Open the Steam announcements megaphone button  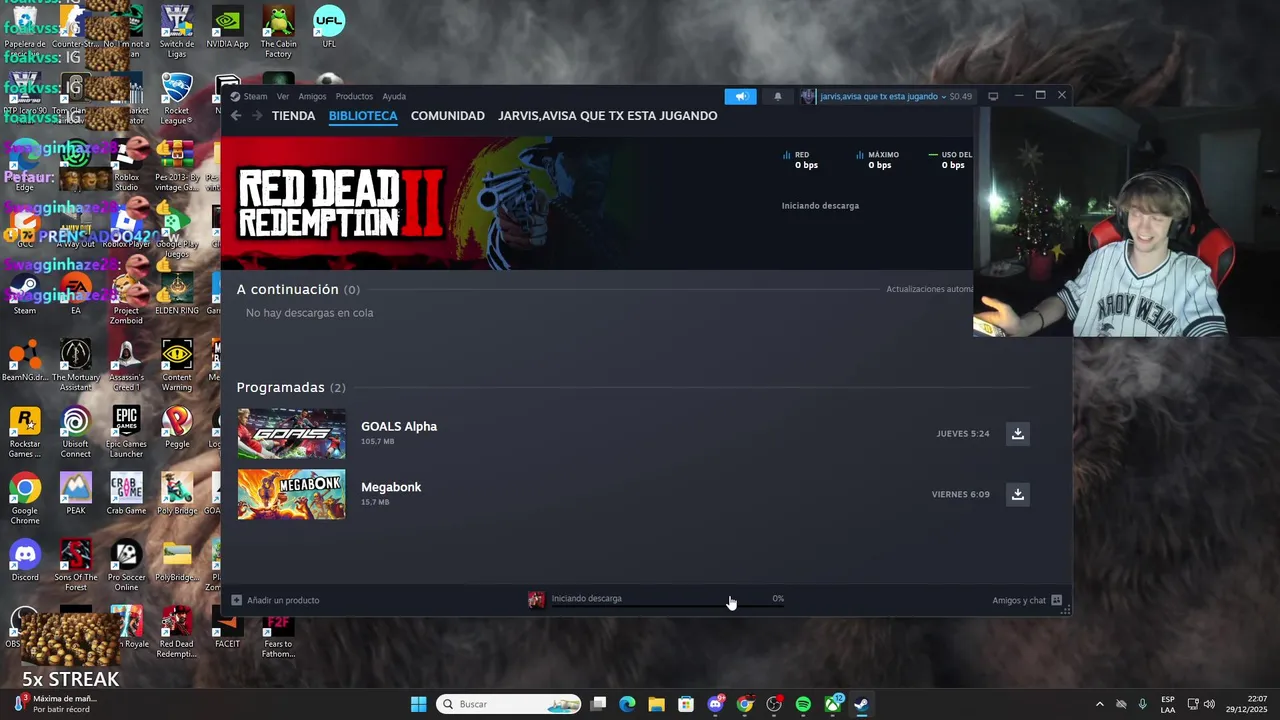(741, 96)
